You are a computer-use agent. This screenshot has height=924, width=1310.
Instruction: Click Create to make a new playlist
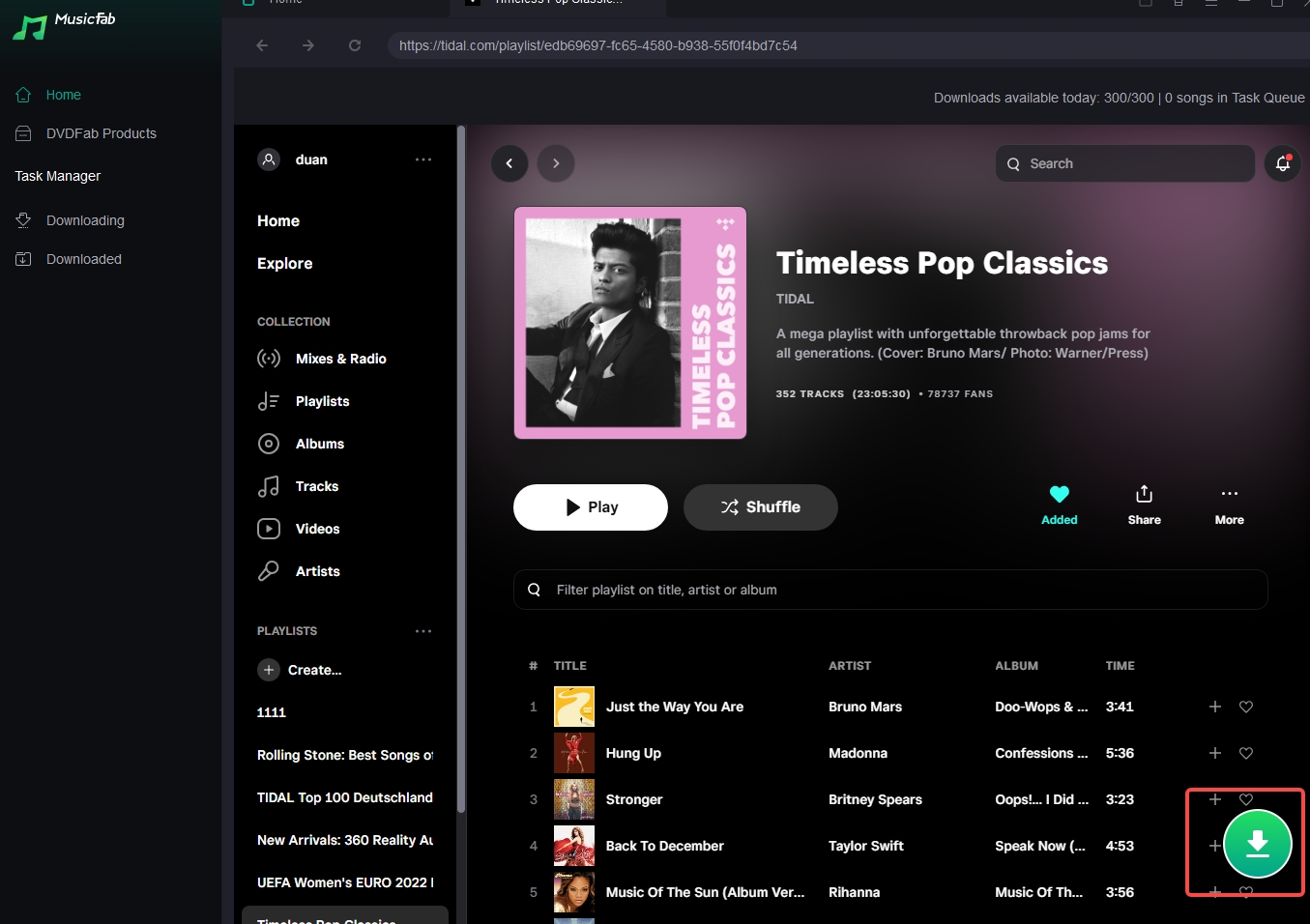point(300,670)
